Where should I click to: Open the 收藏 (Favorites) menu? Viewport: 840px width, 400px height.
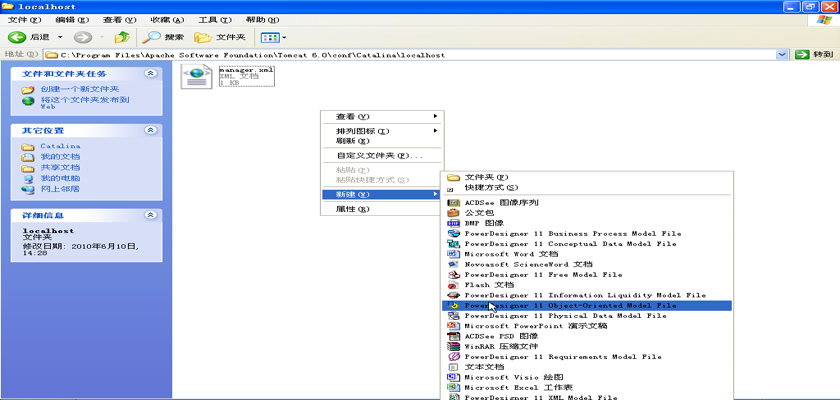167,20
